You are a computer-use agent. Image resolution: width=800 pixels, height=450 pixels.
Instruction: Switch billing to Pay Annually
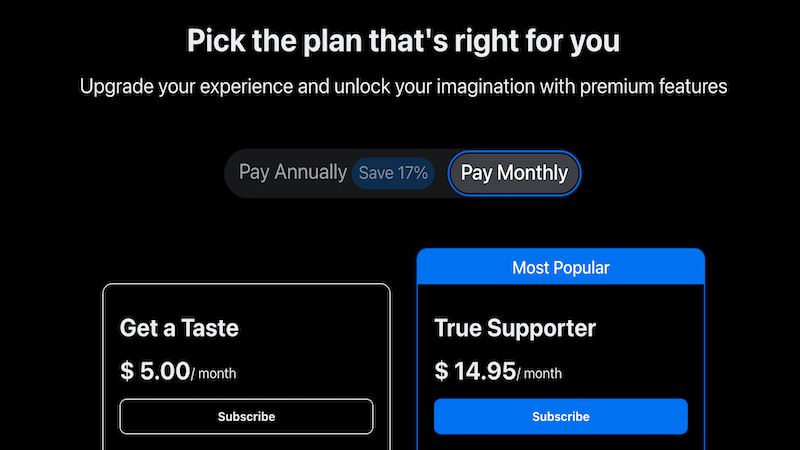click(292, 172)
